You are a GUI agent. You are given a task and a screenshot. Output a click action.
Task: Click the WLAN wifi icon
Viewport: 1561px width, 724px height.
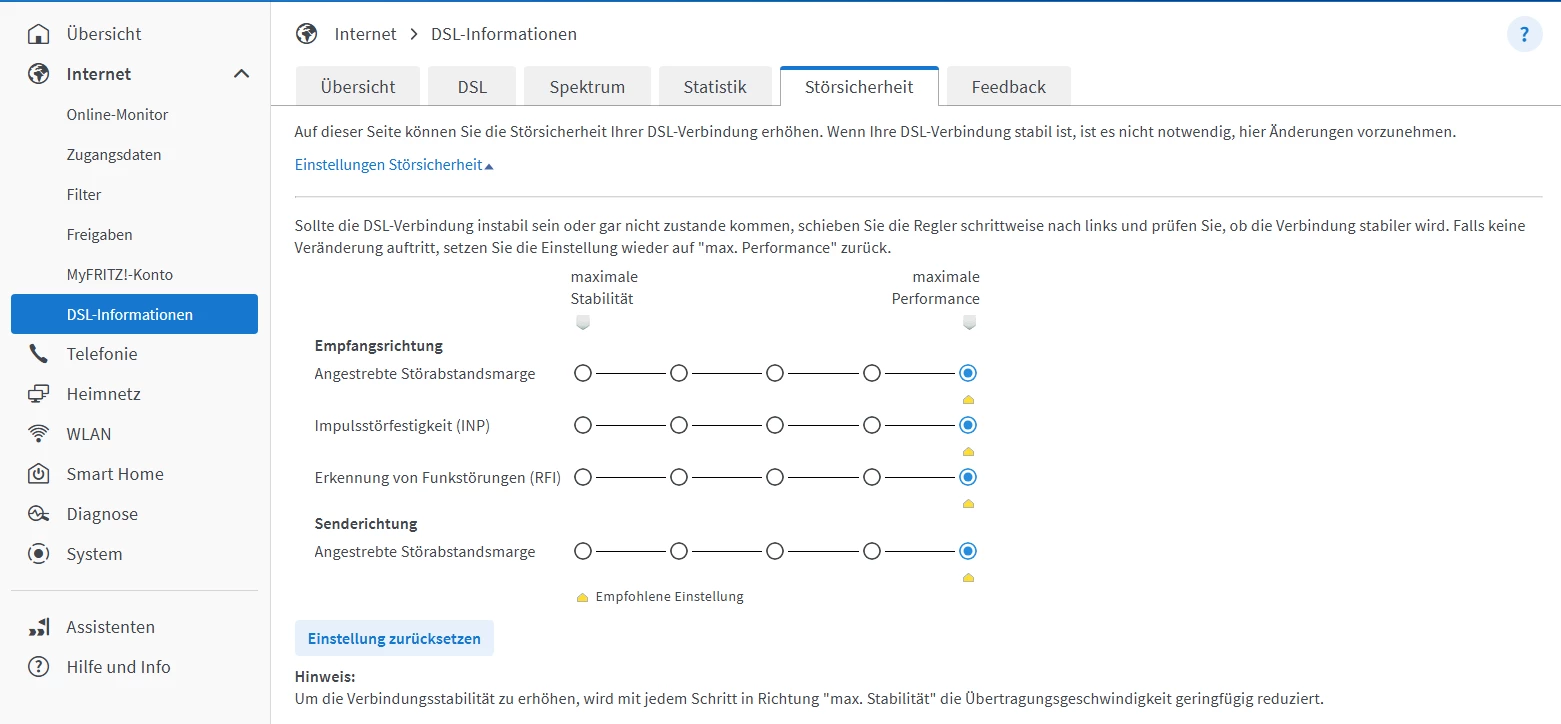coord(39,434)
